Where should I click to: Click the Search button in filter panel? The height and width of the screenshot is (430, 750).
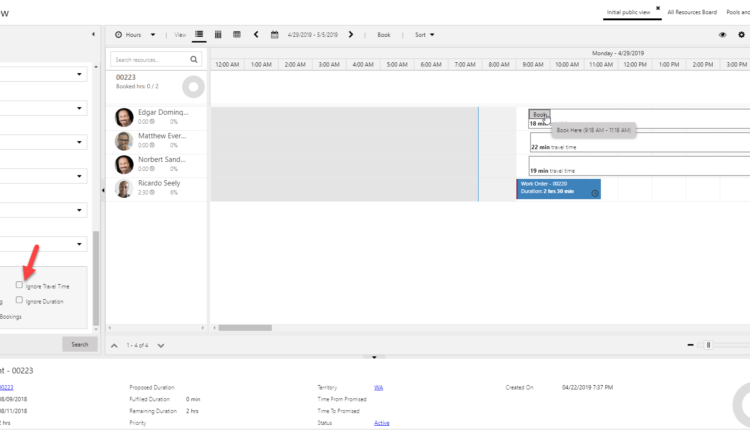click(80, 344)
